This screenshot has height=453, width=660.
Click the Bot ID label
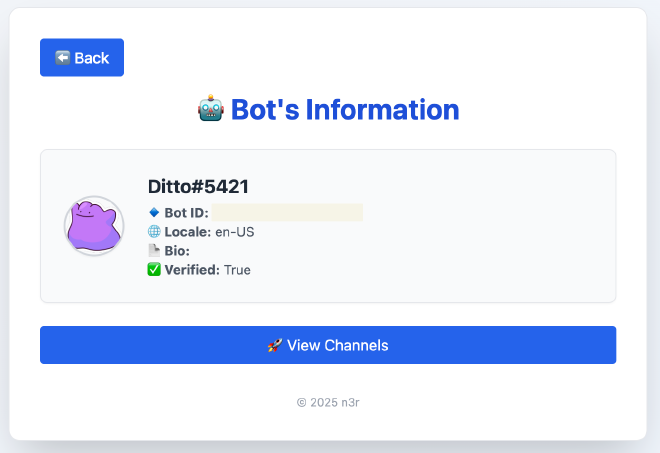(186, 213)
